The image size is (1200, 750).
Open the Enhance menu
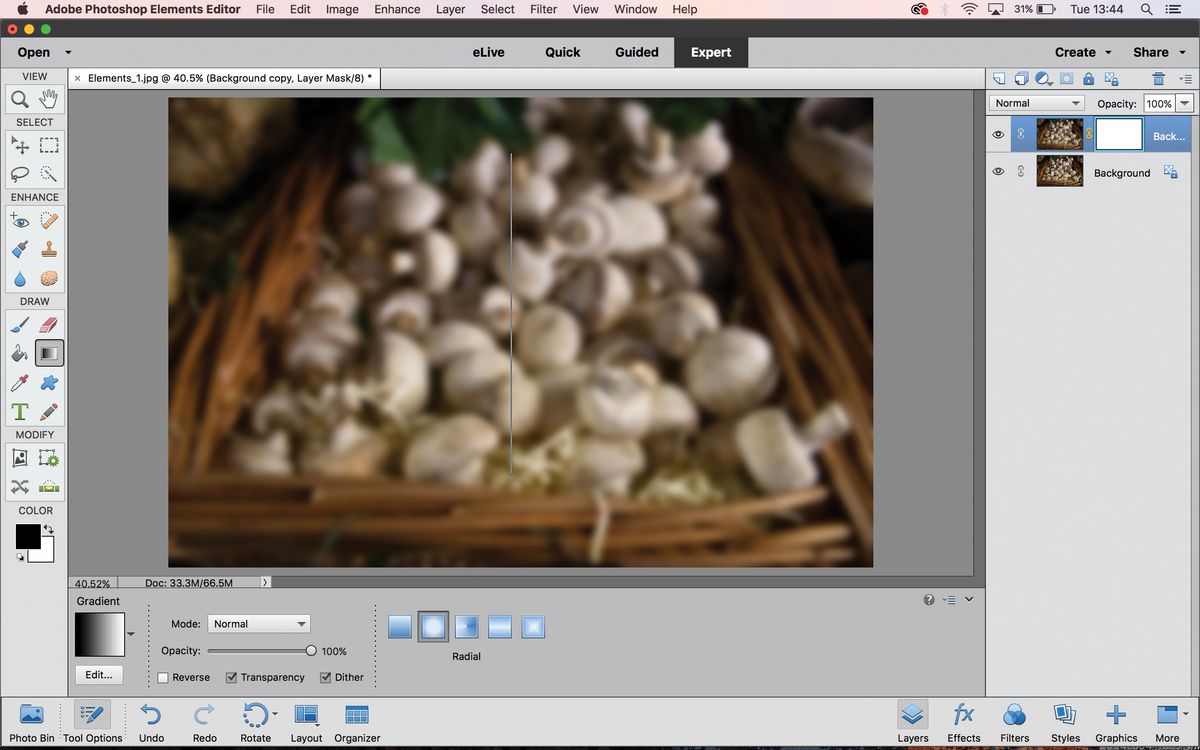click(397, 9)
